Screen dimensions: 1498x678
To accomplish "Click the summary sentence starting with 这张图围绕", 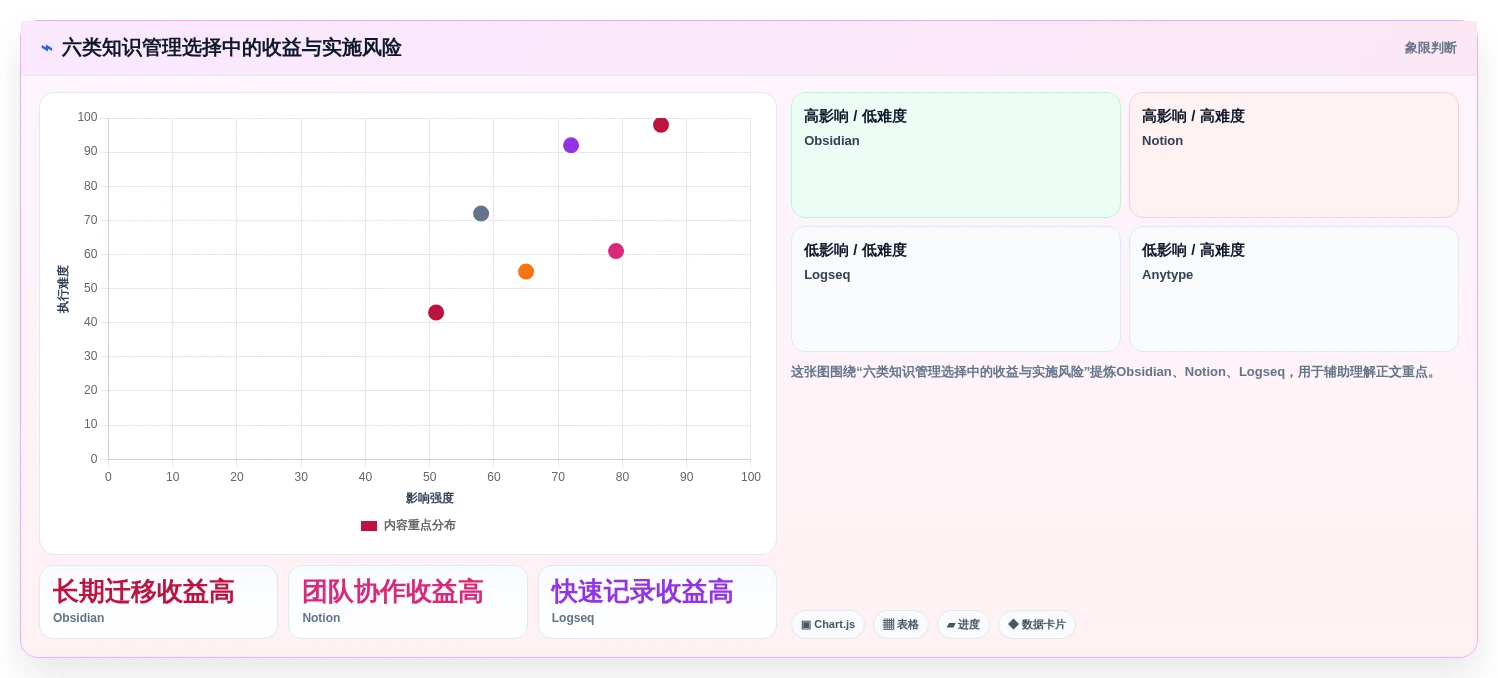I will [x=1115, y=372].
